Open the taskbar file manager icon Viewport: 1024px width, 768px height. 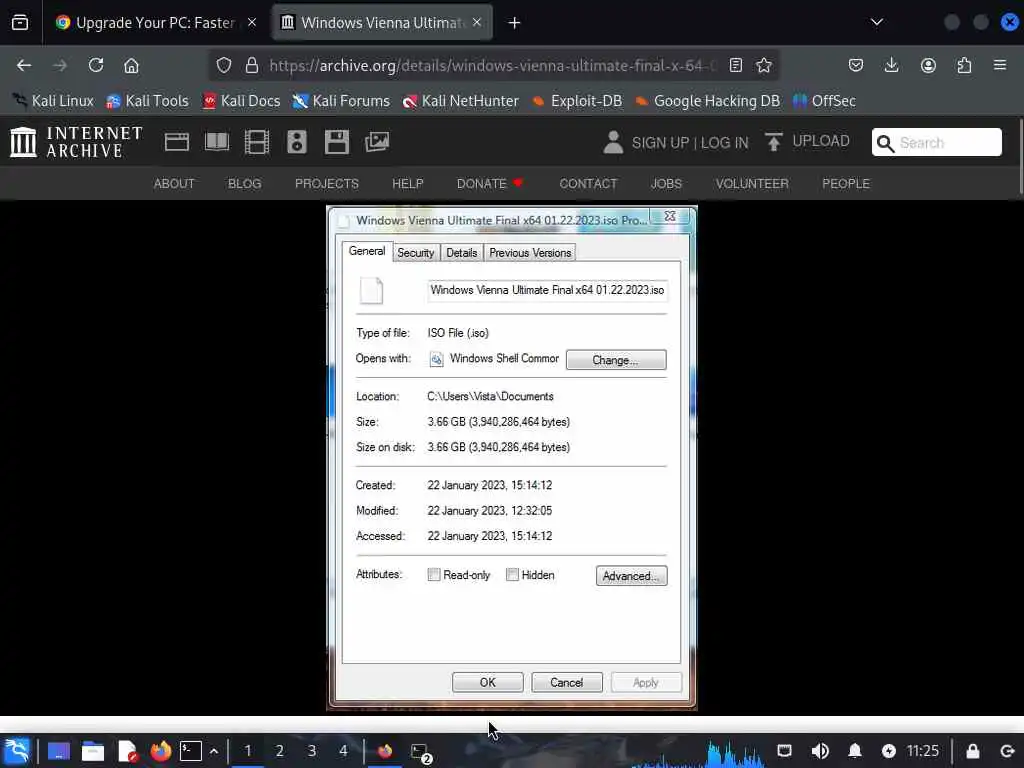coord(92,751)
